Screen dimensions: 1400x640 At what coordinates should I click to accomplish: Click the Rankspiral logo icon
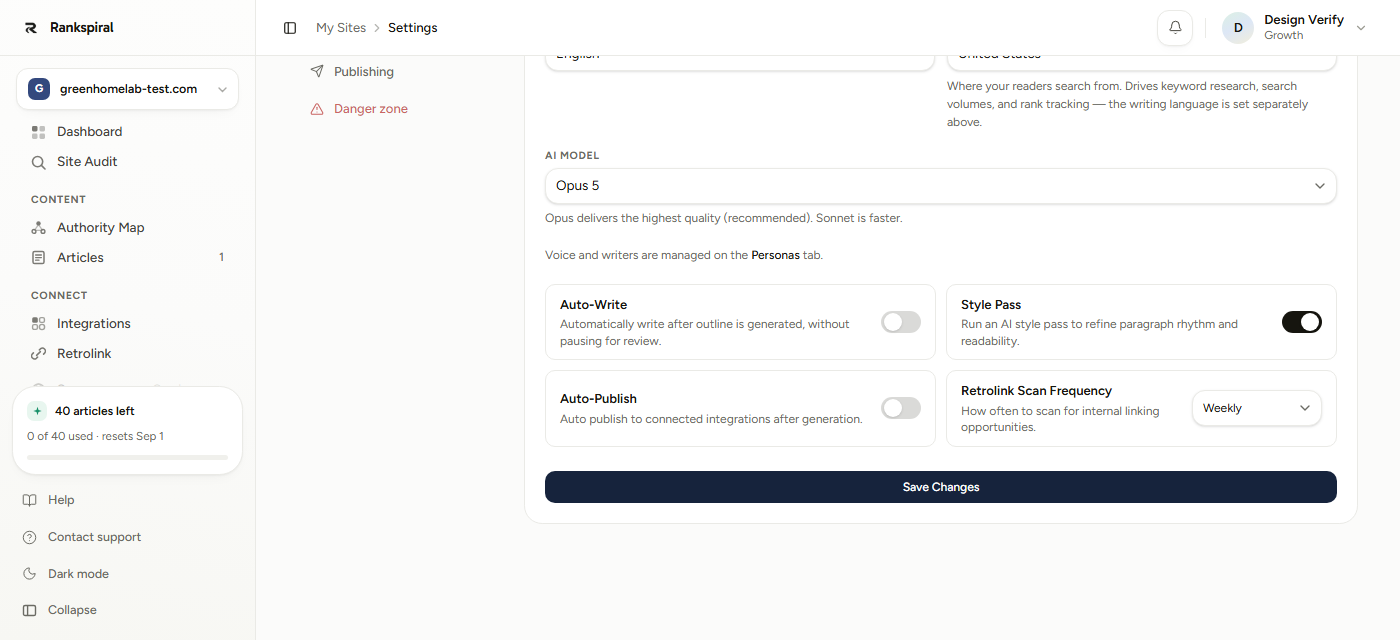(31, 28)
